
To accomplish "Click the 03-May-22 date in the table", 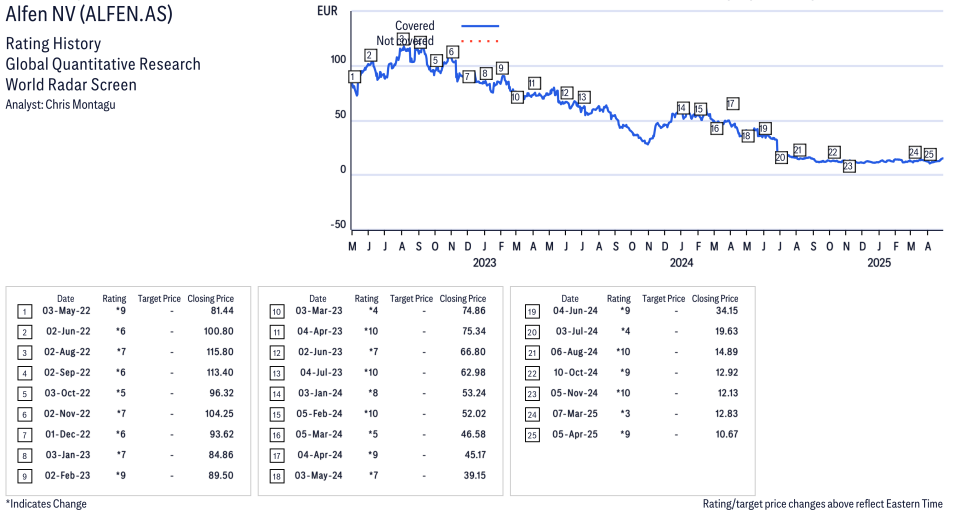I will pos(66,310).
